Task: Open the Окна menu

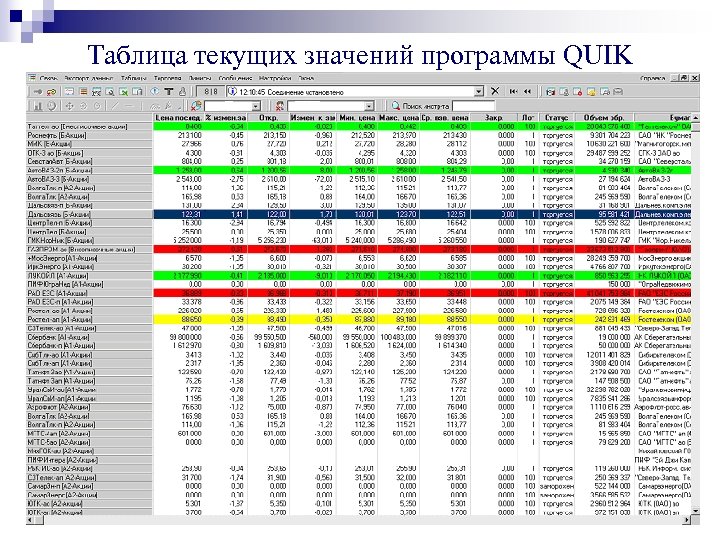Action: [x=306, y=79]
